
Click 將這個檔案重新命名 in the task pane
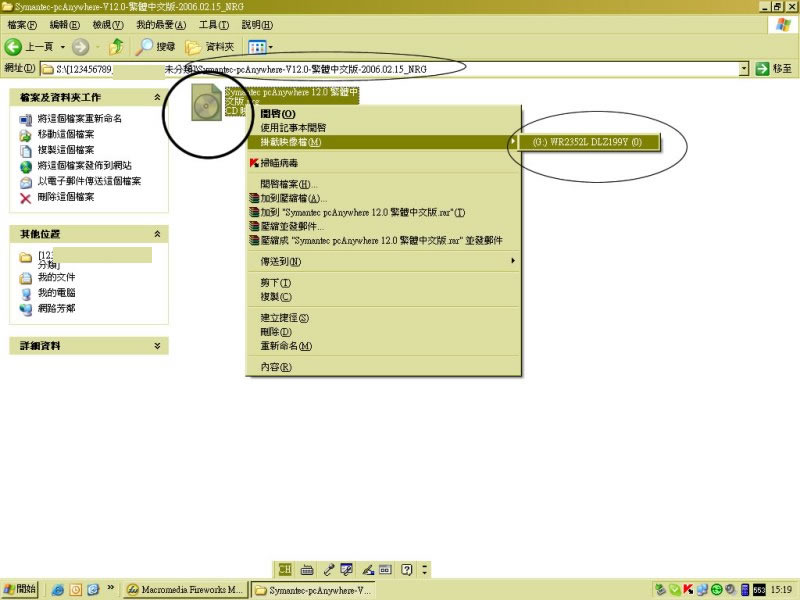click(80, 118)
